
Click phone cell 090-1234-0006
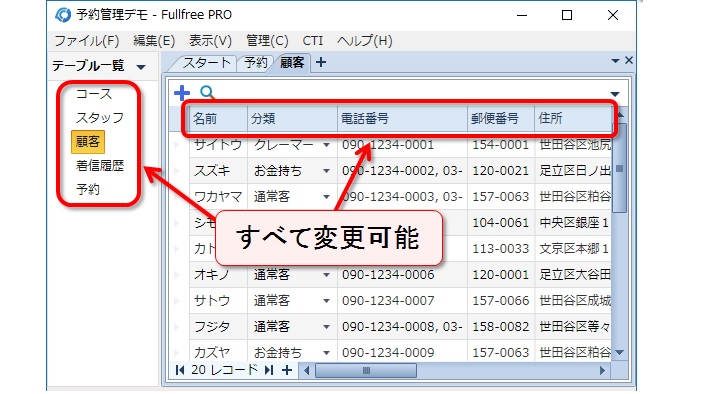pyautogui.click(x=402, y=275)
